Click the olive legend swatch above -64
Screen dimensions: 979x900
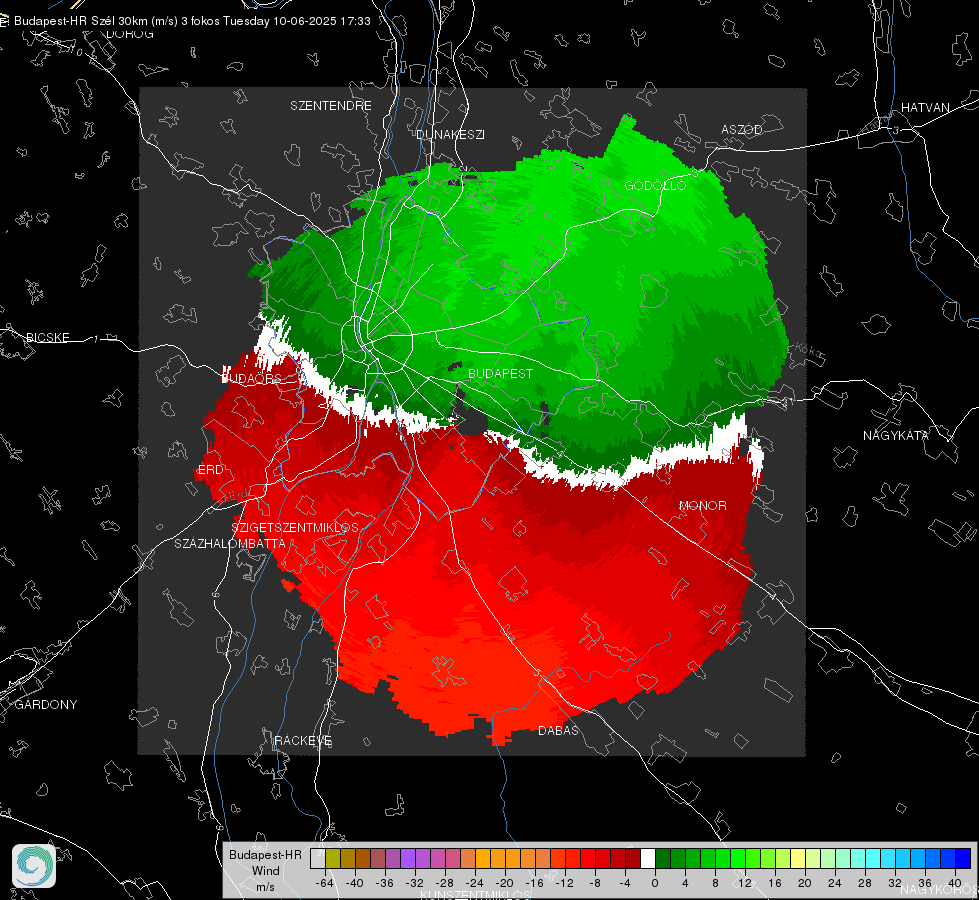[332, 858]
